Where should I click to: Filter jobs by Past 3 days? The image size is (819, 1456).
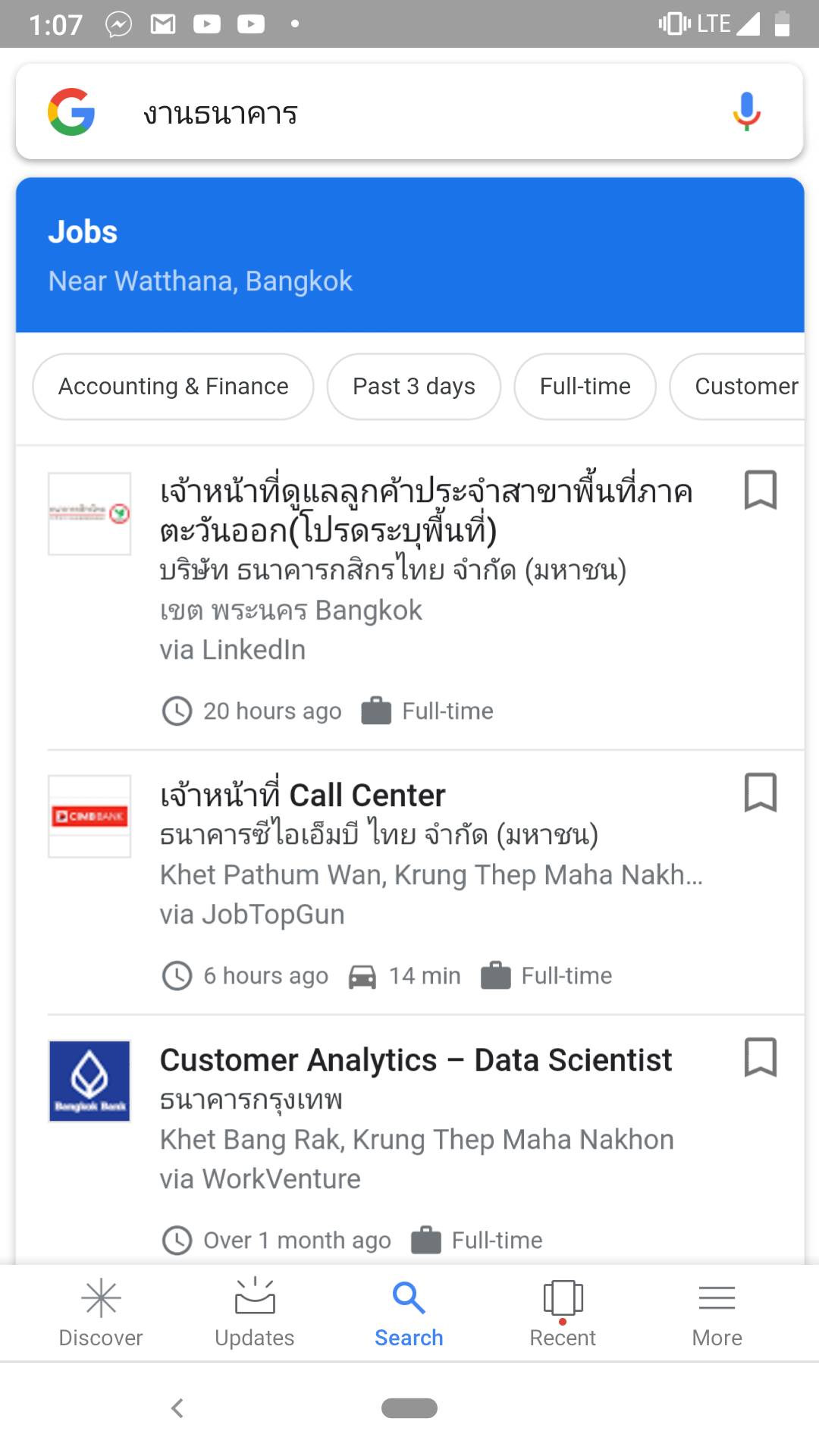click(x=413, y=387)
